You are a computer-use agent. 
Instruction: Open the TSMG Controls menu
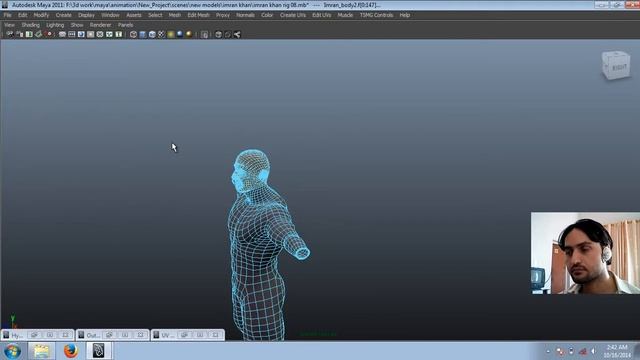pos(376,15)
